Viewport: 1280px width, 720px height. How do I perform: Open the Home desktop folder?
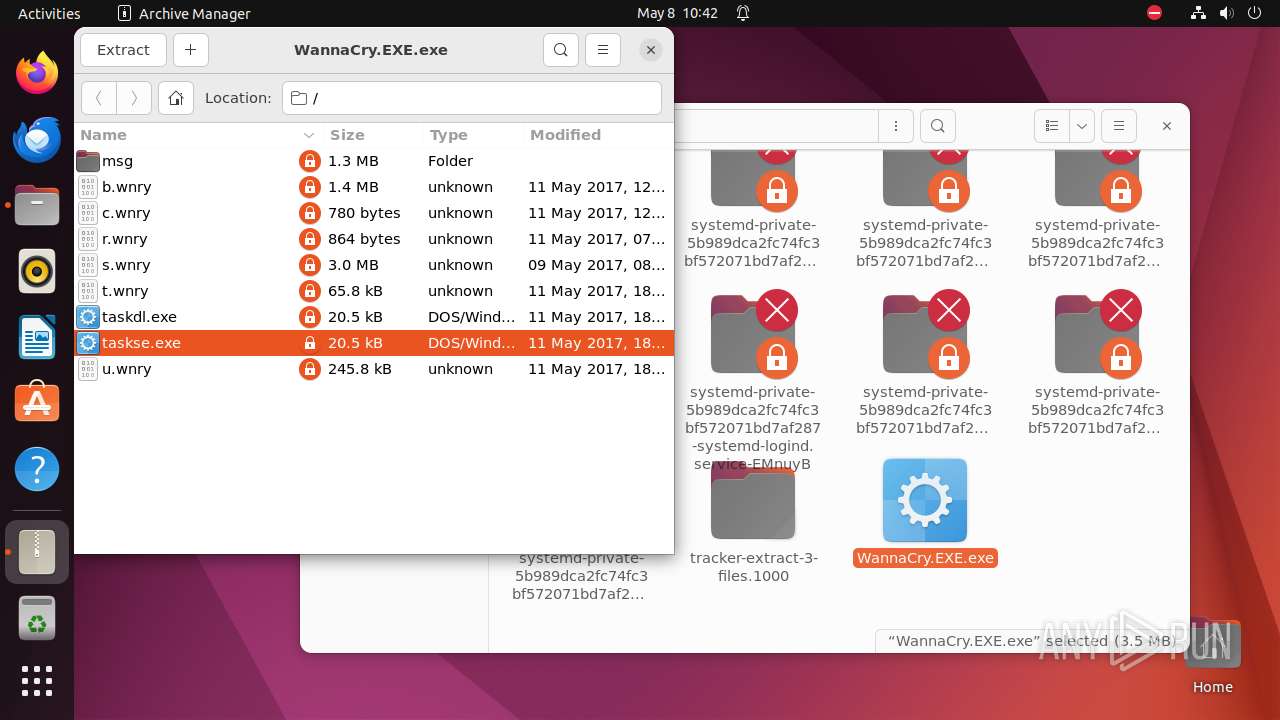point(1212,657)
